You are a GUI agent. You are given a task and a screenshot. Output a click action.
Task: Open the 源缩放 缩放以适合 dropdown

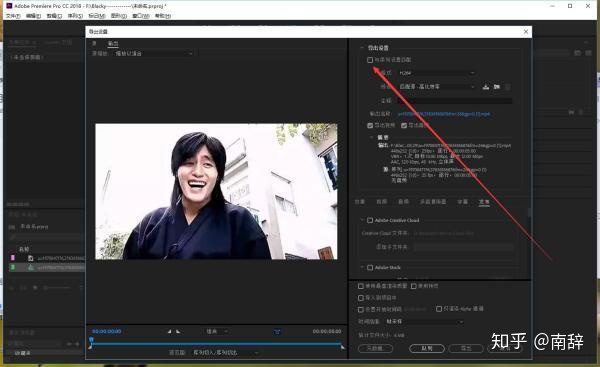click(153, 54)
